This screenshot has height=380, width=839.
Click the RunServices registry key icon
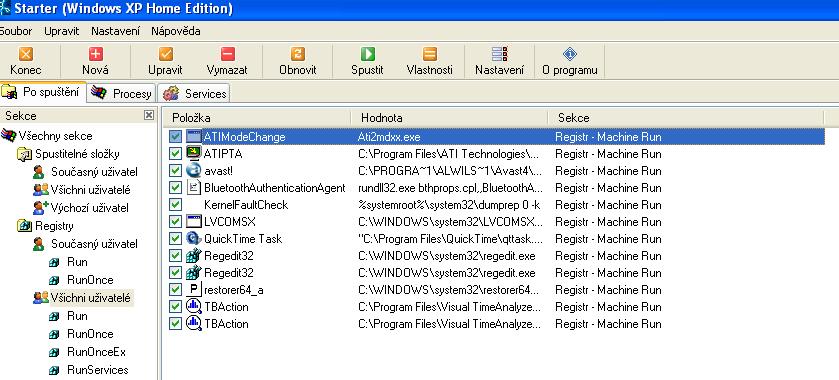pyautogui.click(x=54, y=370)
